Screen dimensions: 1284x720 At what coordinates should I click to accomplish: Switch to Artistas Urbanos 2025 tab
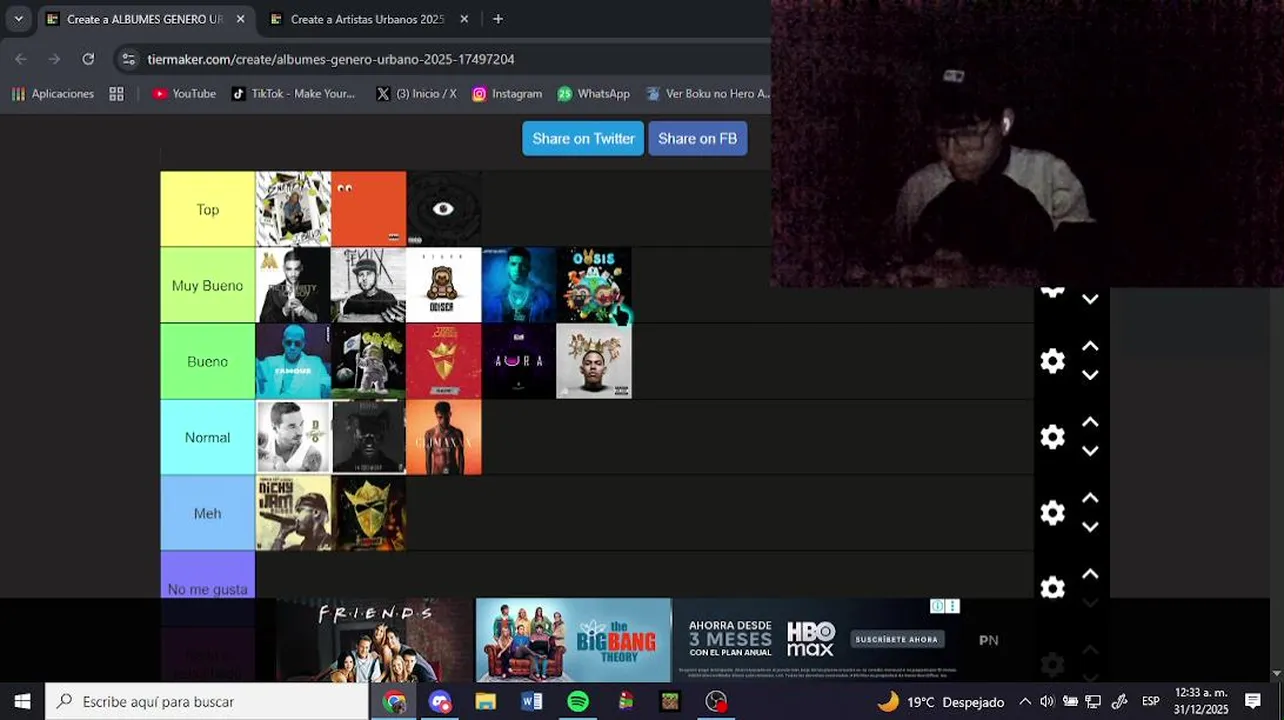(x=367, y=19)
